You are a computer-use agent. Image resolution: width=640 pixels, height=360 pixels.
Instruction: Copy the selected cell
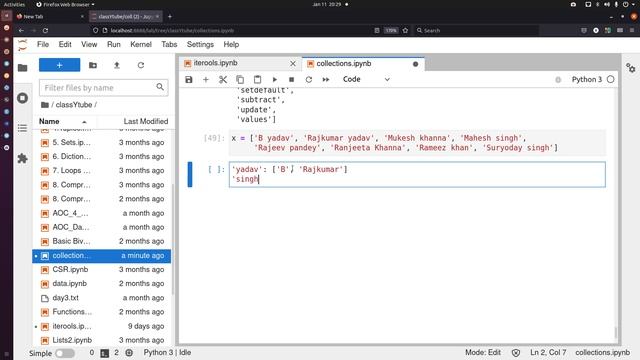pos(240,80)
